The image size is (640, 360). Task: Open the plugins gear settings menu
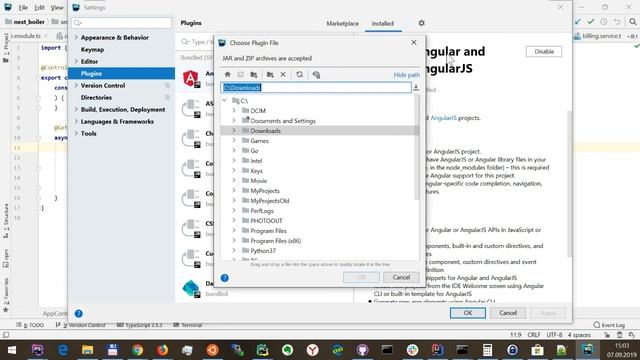point(422,23)
